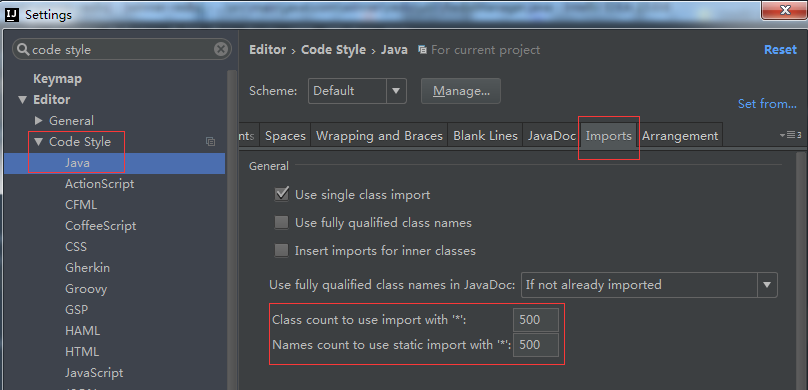
Task: Select CSS code style
Action: click(x=76, y=247)
